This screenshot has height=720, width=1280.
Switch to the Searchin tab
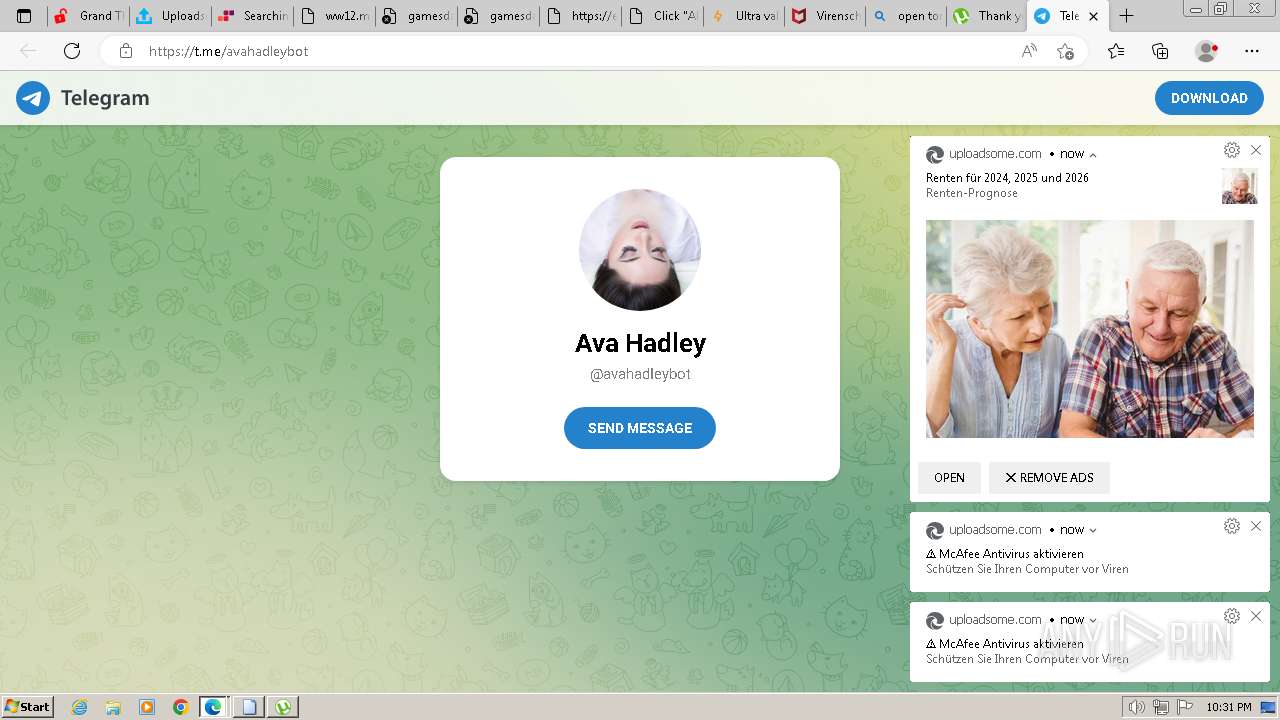[252, 16]
